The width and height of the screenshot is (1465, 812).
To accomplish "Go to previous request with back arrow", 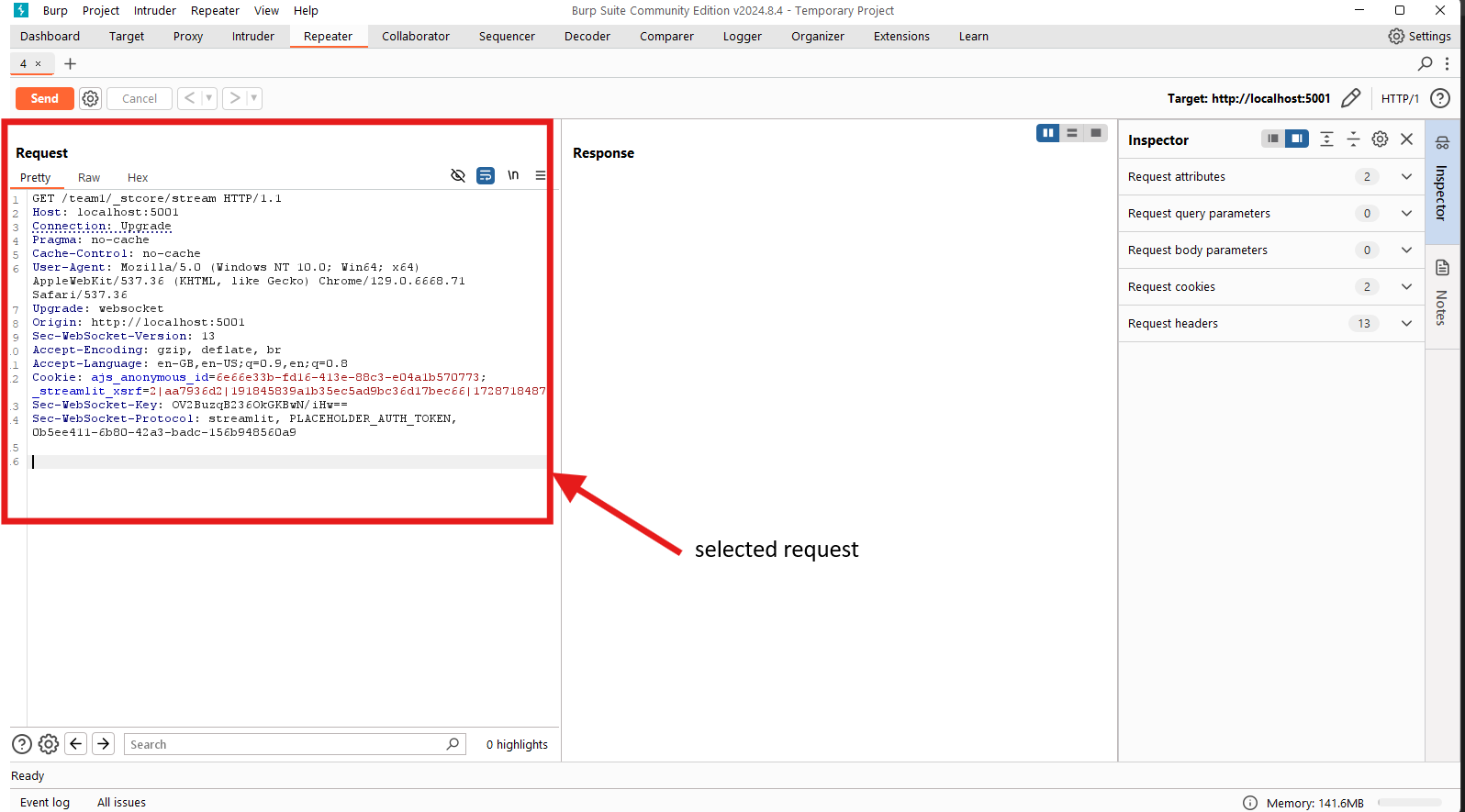I will click(x=189, y=98).
